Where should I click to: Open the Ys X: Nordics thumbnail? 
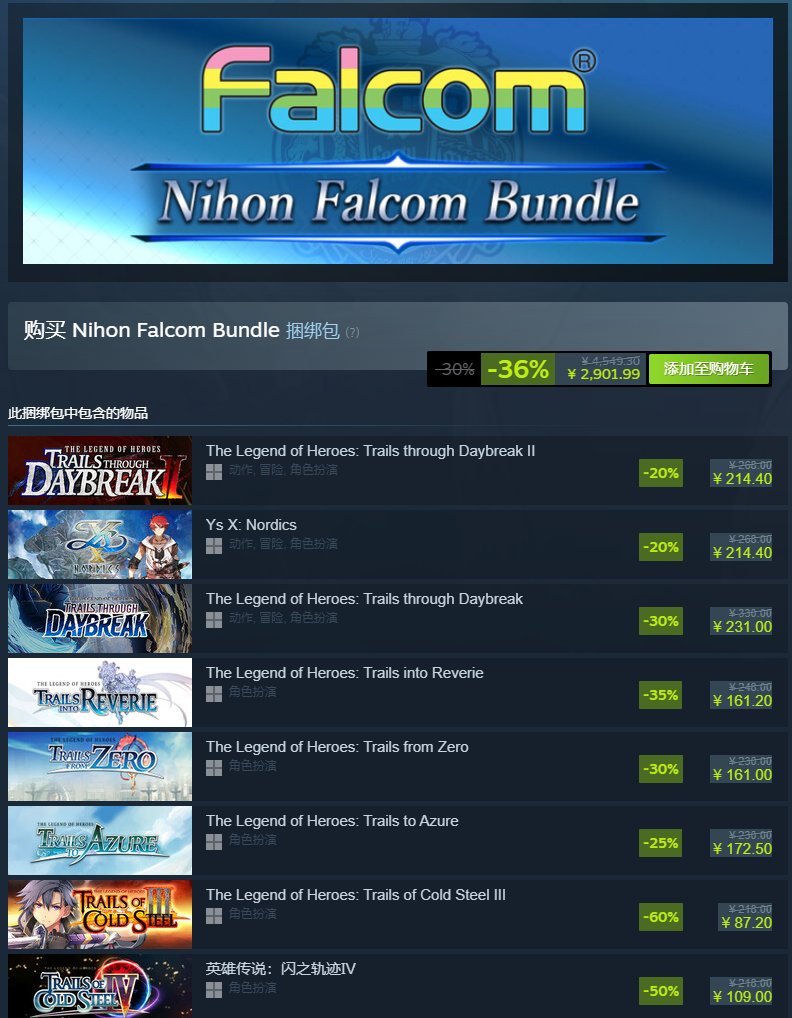tap(100, 544)
